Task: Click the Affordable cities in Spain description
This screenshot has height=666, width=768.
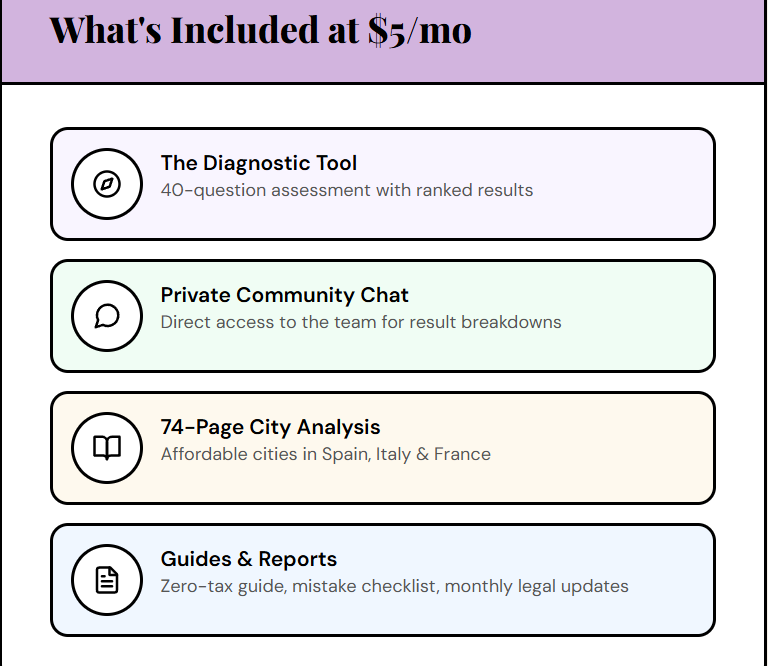Action: (325, 454)
